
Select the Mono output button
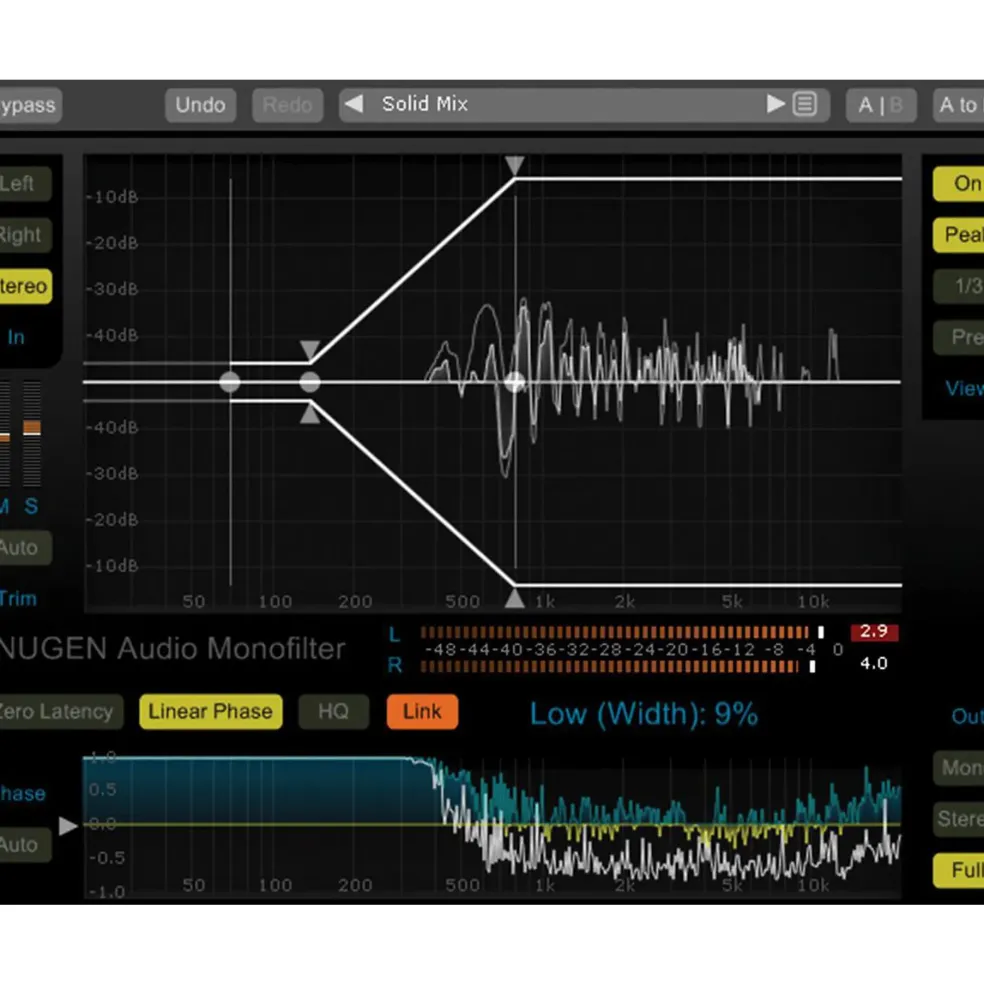pos(959,768)
